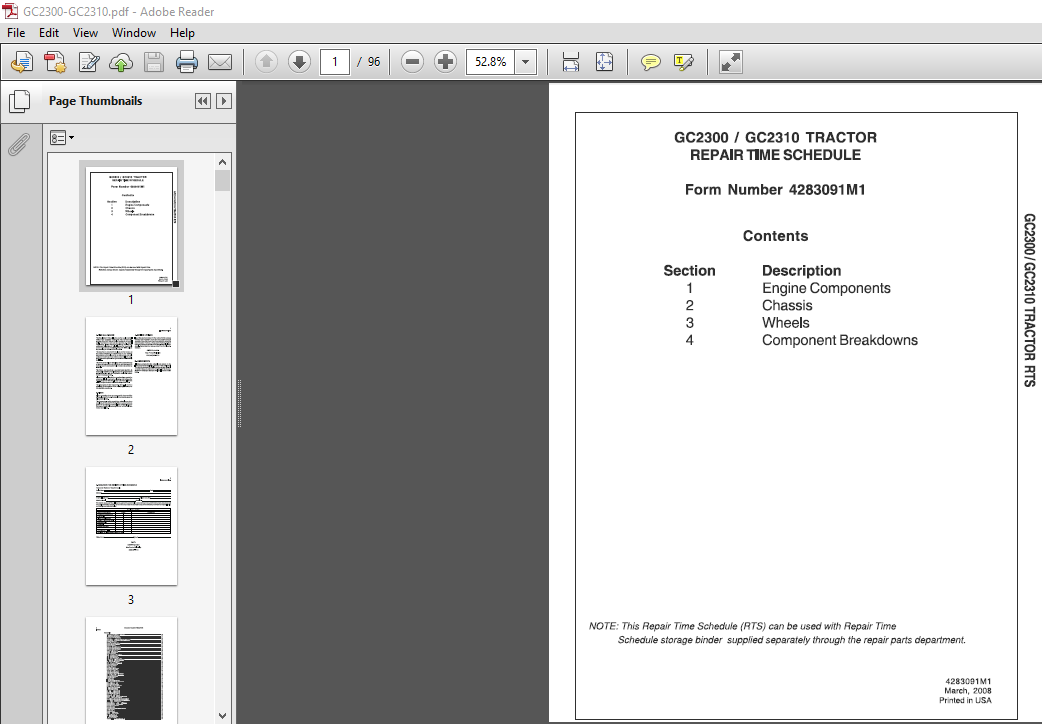Select page 1 thumbnail
The height and width of the screenshot is (724, 1042).
(x=132, y=226)
